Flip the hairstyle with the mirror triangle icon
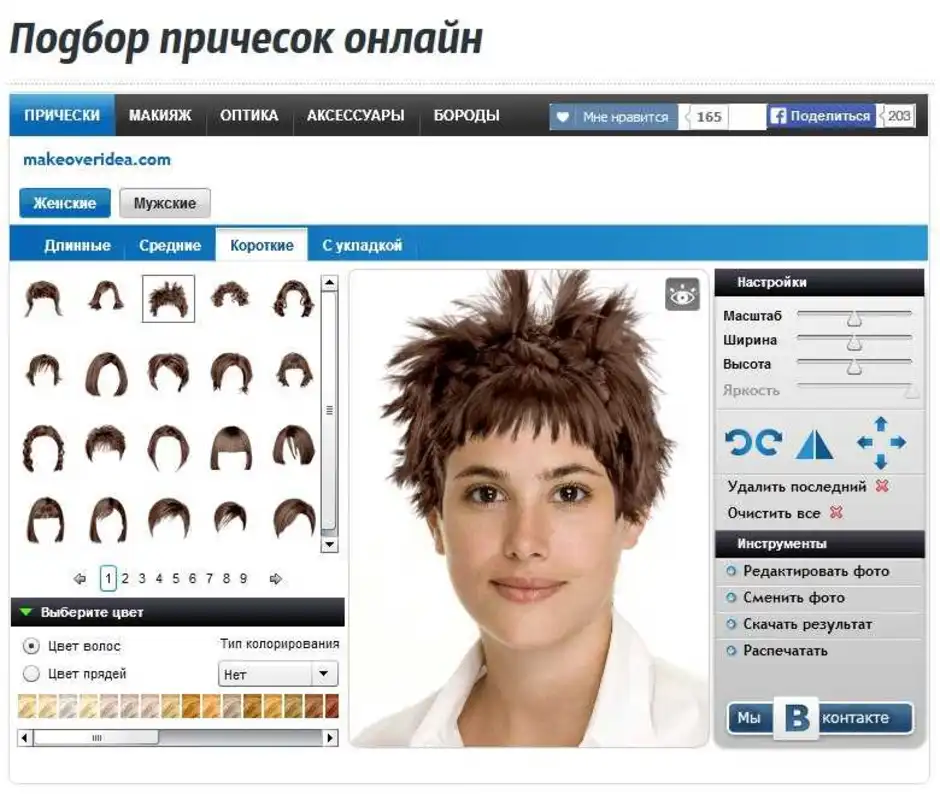This screenshot has height=794, width=940. pos(814,444)
